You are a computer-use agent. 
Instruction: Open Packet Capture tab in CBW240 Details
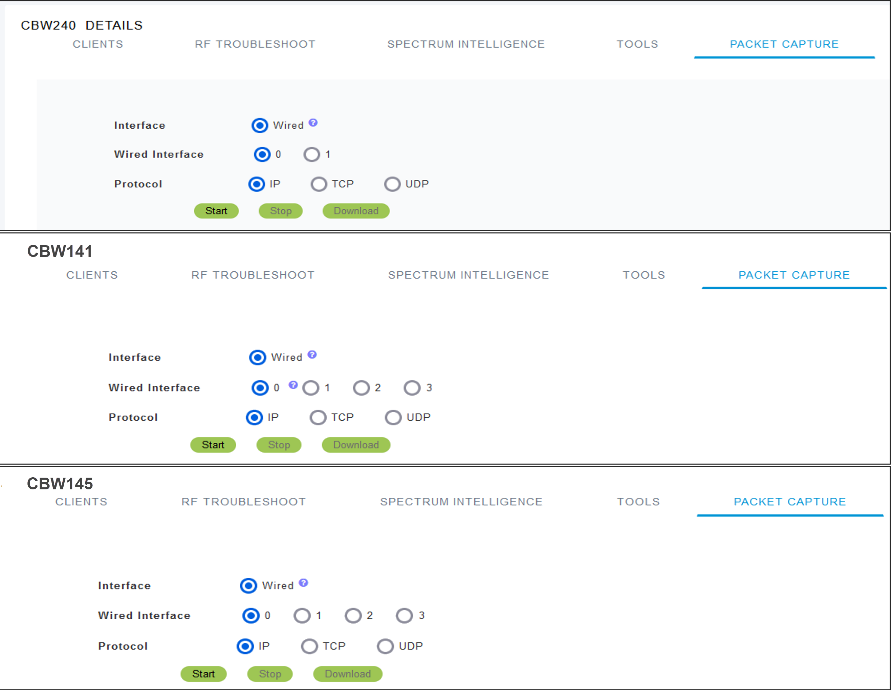click(784, 44)
